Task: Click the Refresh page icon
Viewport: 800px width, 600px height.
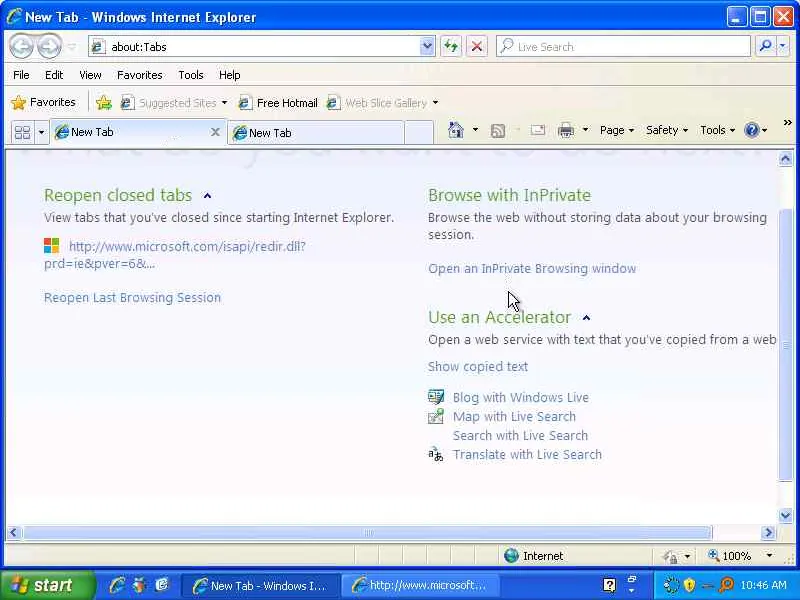Action: point(451,46)
